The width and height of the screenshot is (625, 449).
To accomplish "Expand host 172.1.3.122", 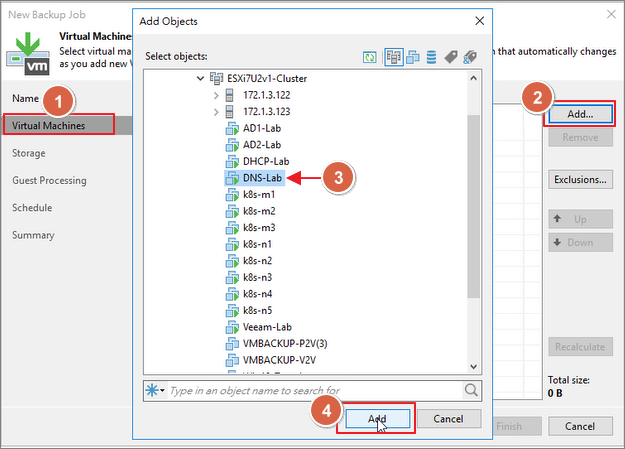I will click(x=216, y=95).
